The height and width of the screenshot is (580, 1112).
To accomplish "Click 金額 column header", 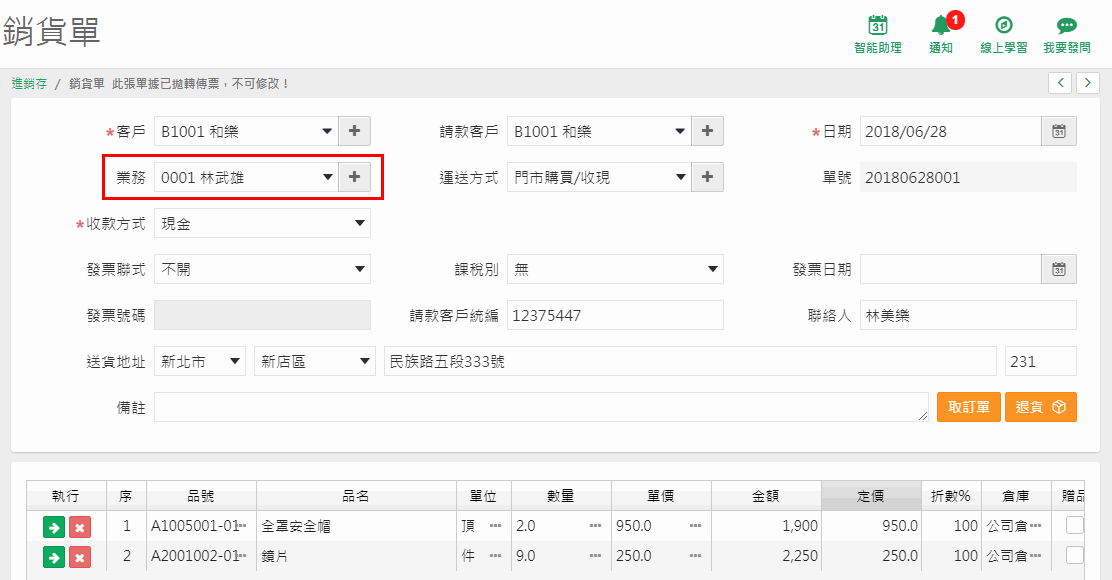I will click(766, 496).
